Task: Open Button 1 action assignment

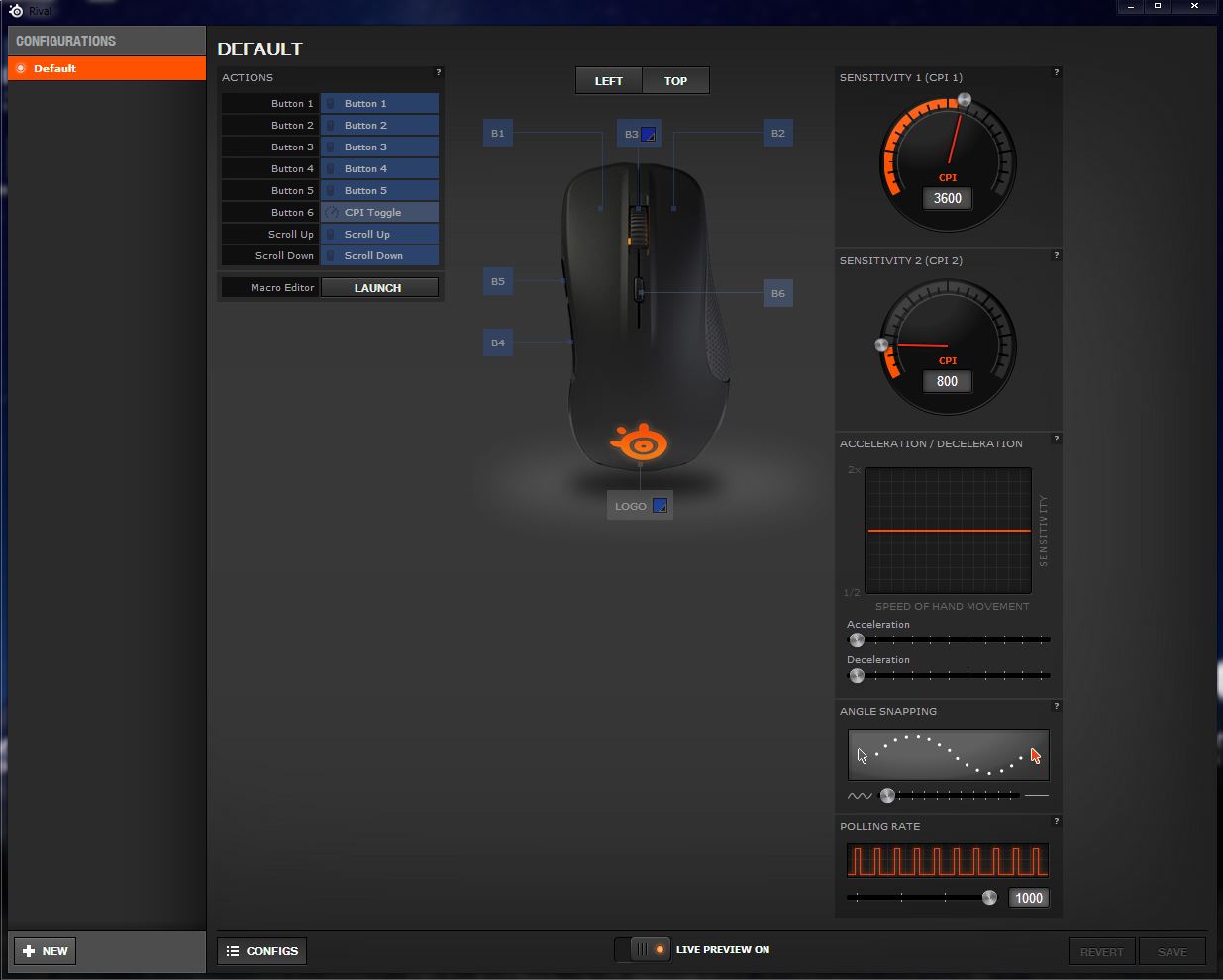Action: 379,103
